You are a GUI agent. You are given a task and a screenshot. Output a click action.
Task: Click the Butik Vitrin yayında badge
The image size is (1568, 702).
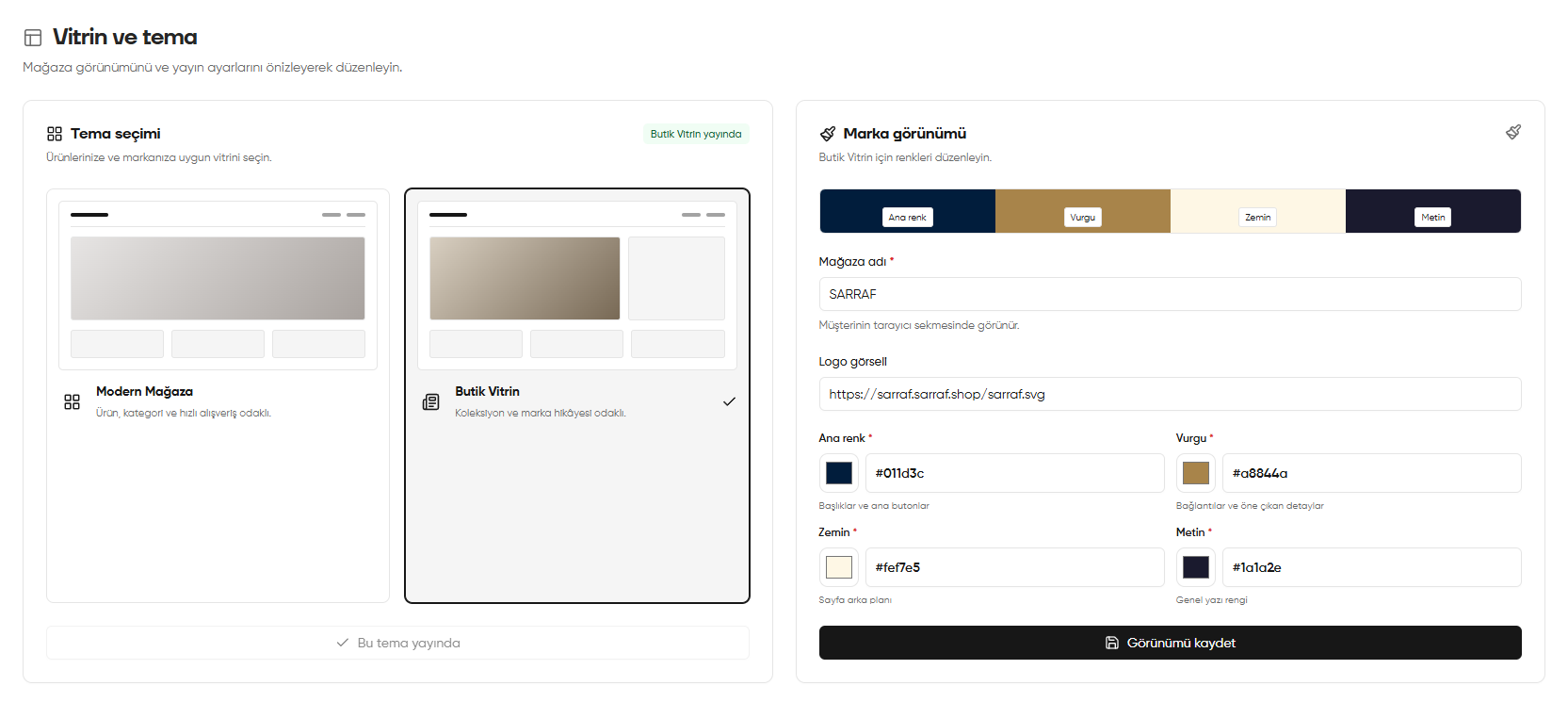pos(696,134)
